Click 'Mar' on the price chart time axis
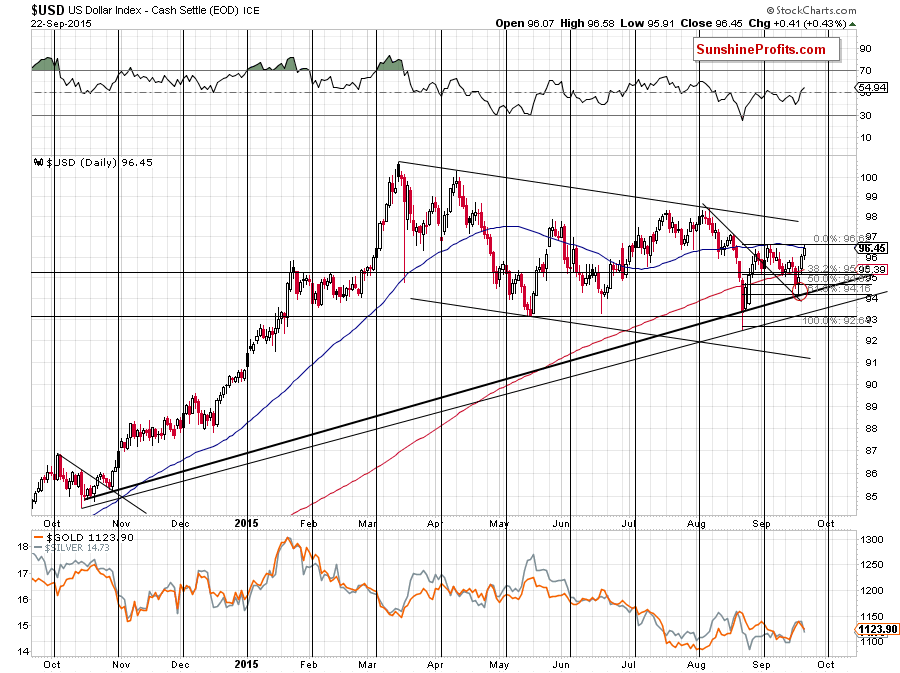Viewport: 900px width, 673px height. click(367, 524)
